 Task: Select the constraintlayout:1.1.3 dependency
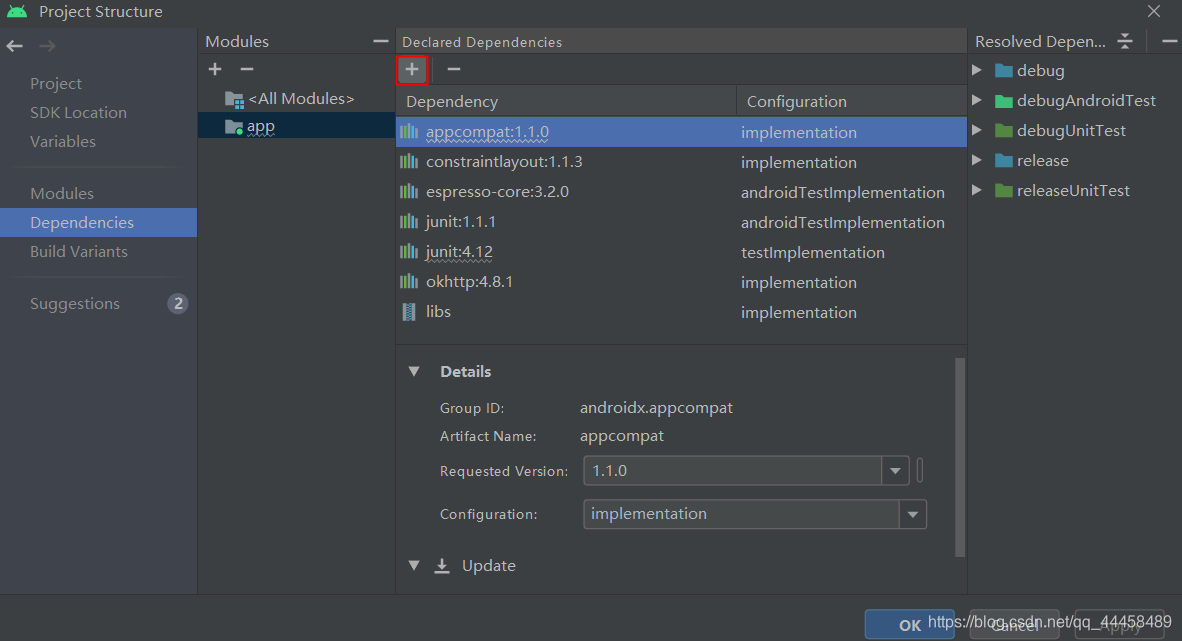(681, 162)
